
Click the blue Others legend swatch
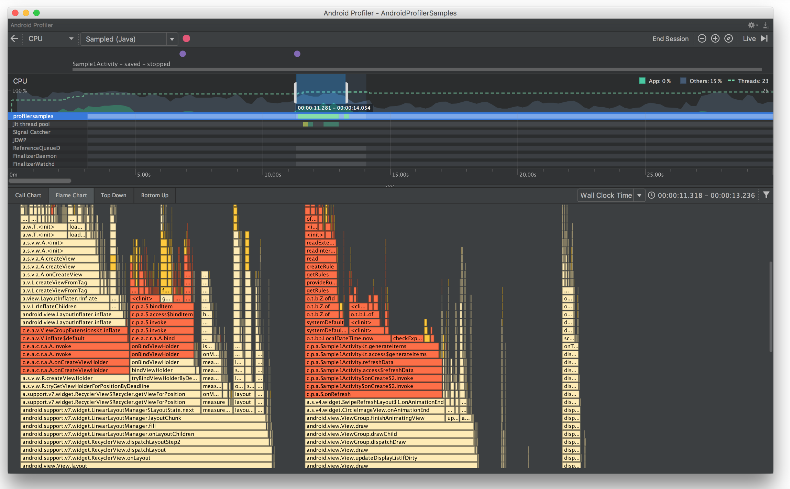pyautogui.click(x=683, y=81)
